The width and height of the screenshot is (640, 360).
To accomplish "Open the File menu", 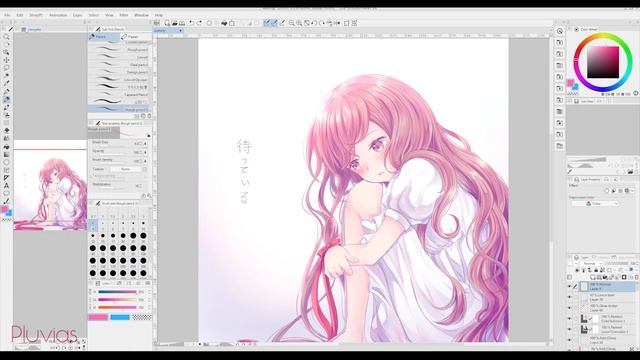I will point(7,15).
